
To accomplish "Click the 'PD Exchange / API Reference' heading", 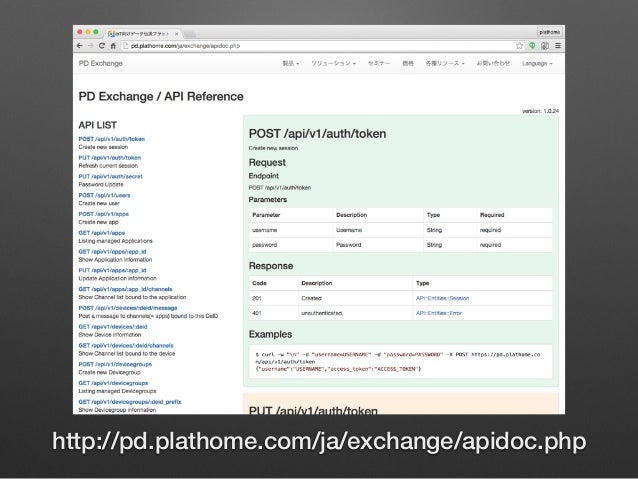I will (x=161, y=96).
